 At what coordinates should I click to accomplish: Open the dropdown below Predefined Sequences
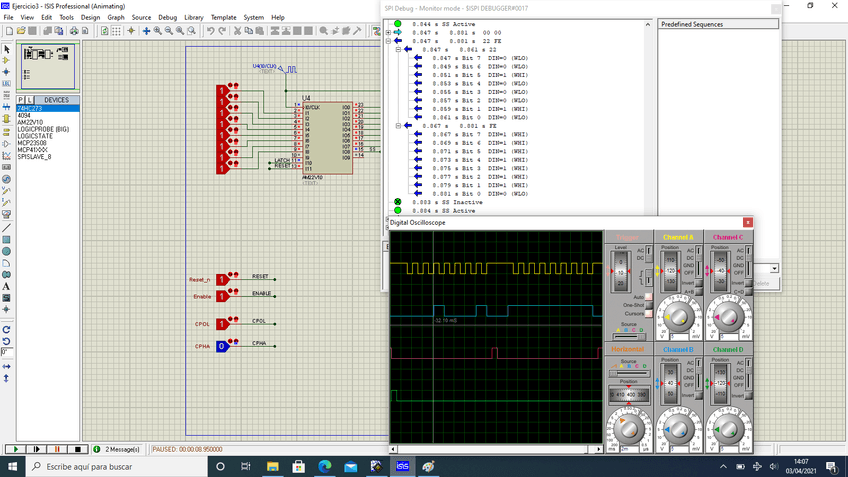click(x=773, y=269)
